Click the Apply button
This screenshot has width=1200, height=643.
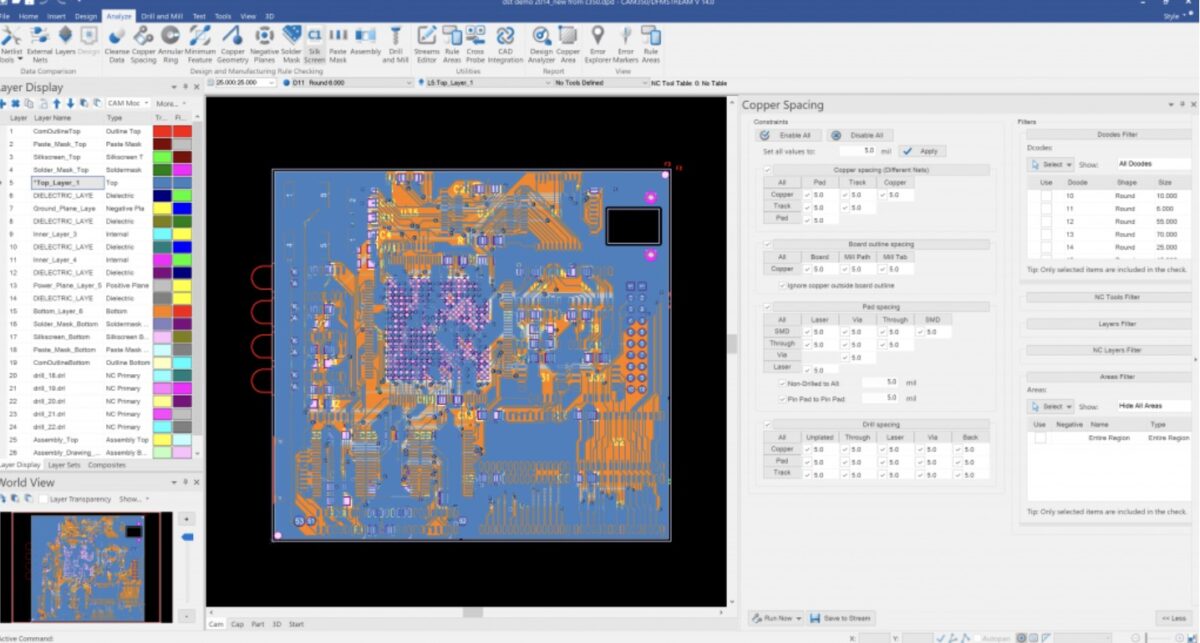(922, 151)
